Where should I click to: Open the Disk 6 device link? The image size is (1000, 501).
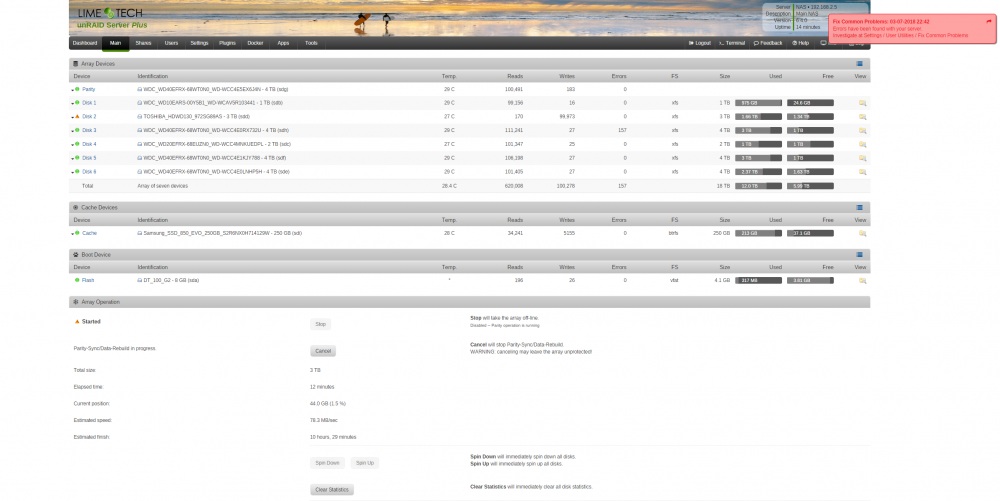click(x=89, y=172)
